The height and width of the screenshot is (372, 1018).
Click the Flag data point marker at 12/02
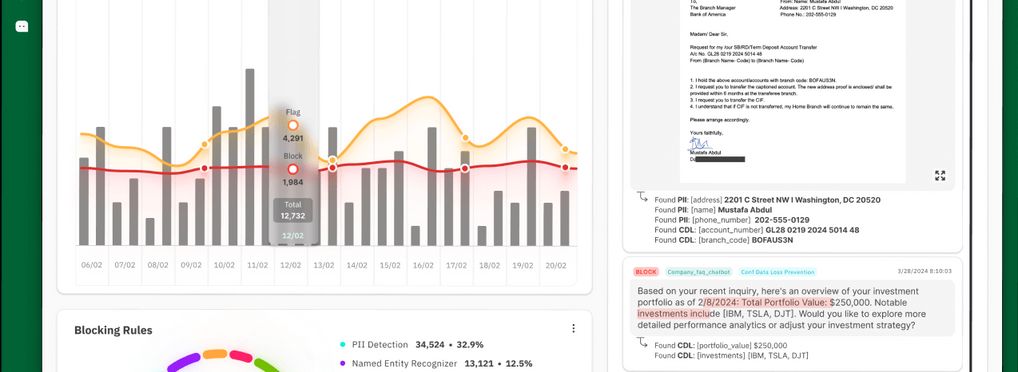(293, 125)
